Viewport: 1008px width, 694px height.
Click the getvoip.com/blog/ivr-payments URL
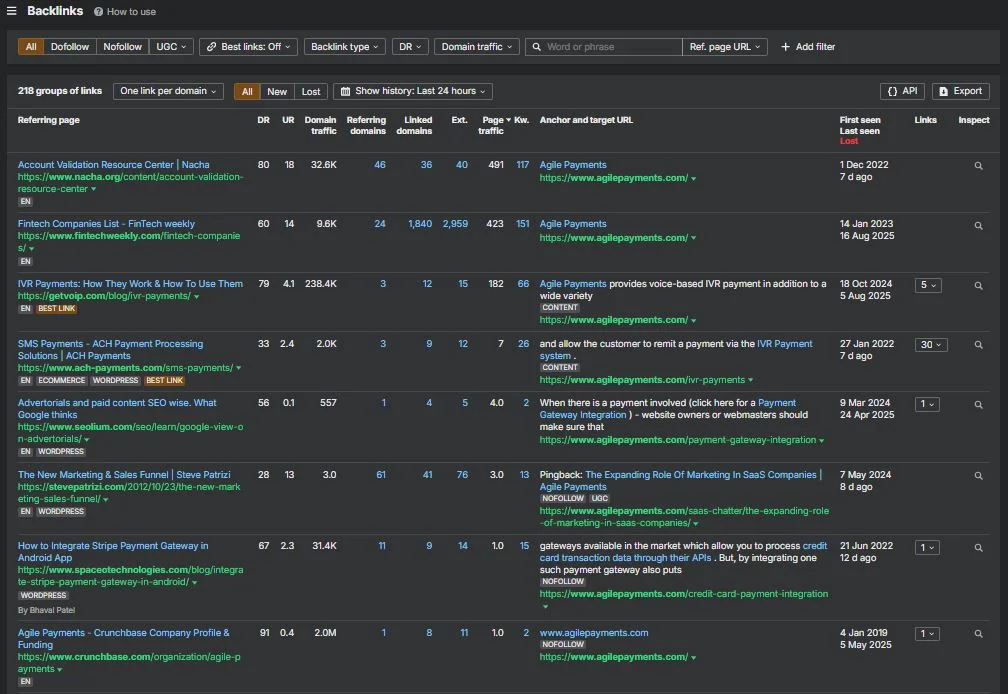coord(104,296)
